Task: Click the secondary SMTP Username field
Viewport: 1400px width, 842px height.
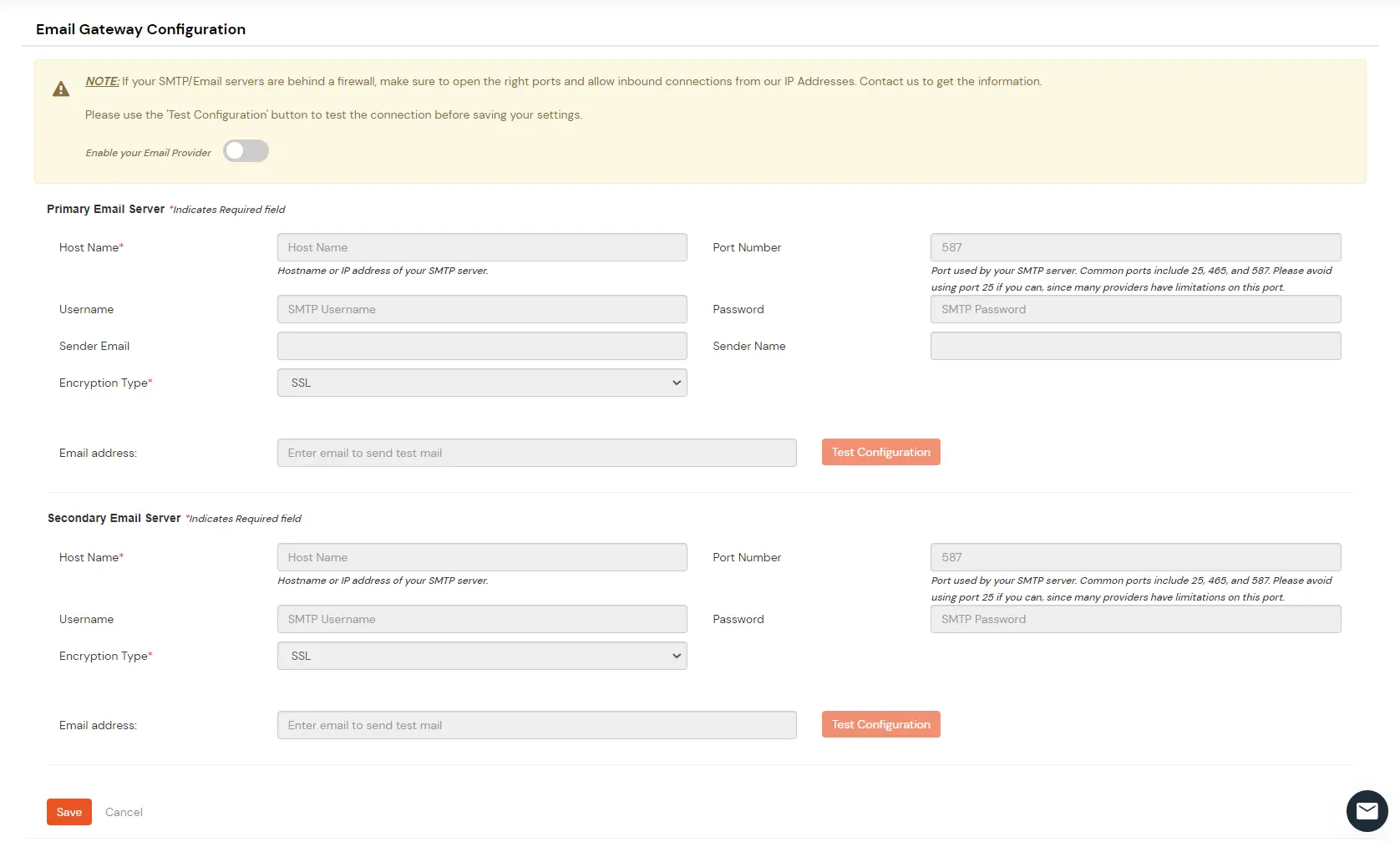Action: pos(481,619)
